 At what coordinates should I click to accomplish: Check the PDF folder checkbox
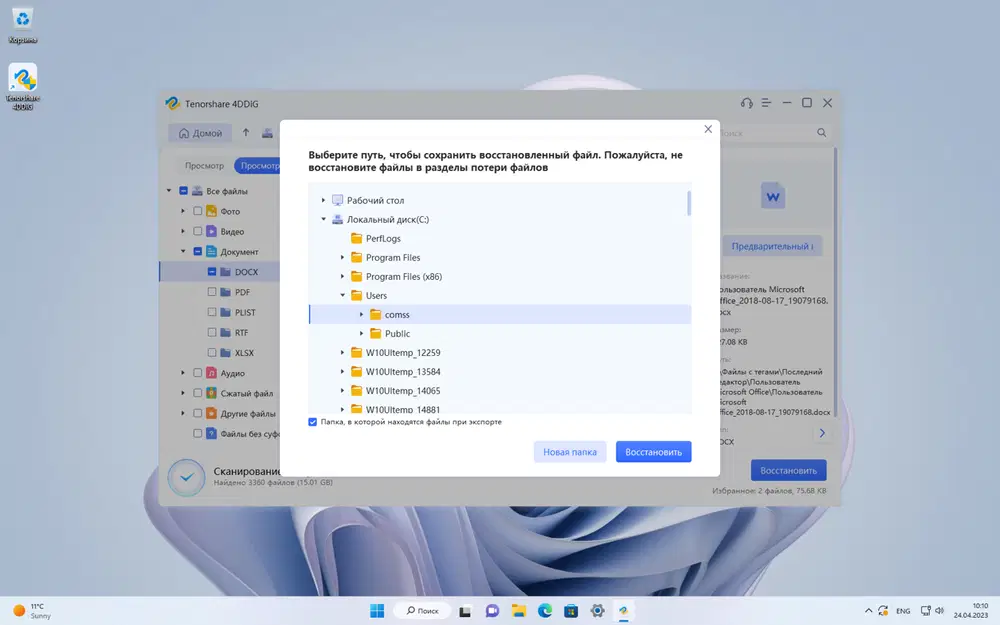(212, 292)
